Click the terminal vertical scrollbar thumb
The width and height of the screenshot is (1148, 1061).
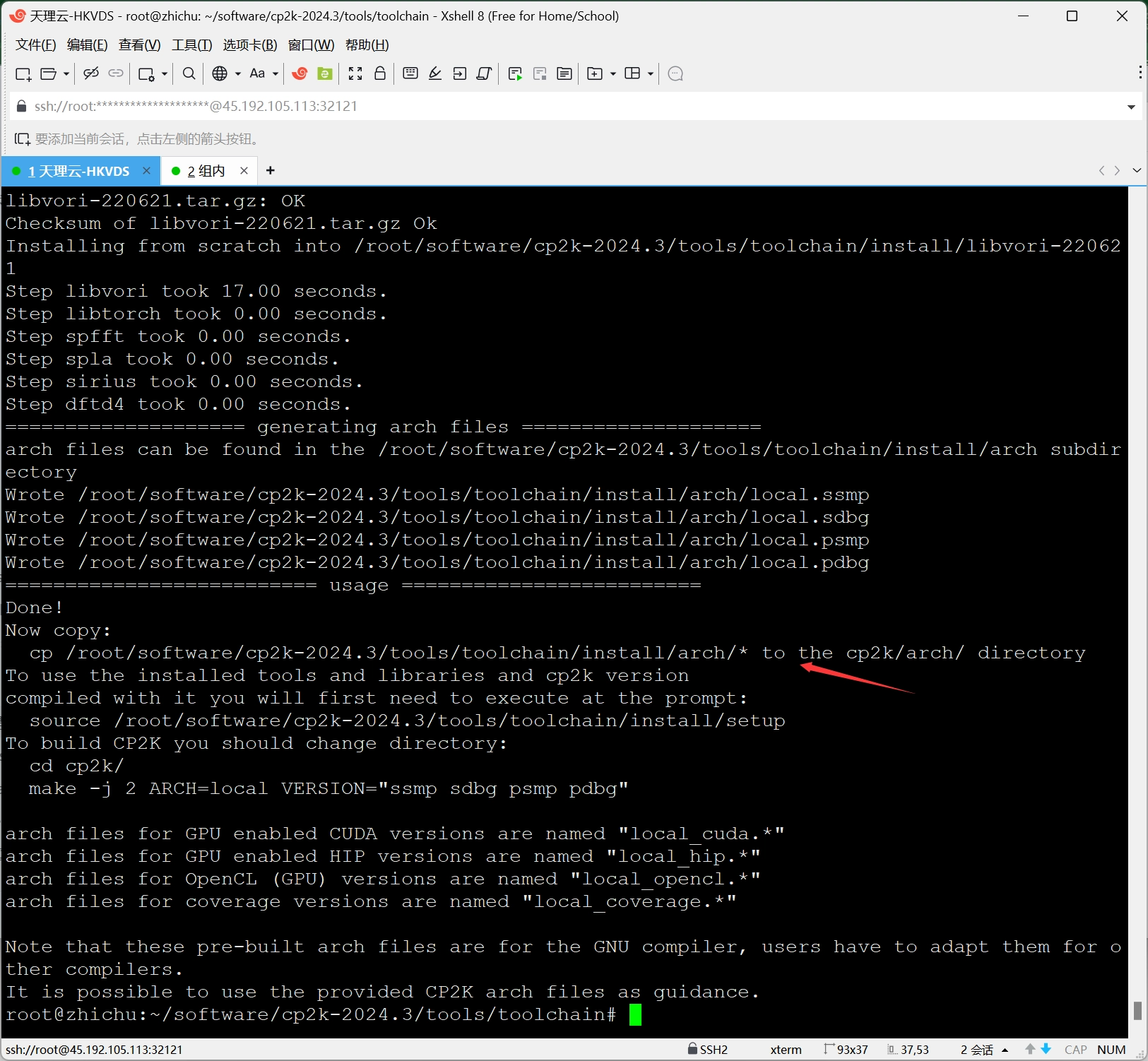coord(1137,1010)
